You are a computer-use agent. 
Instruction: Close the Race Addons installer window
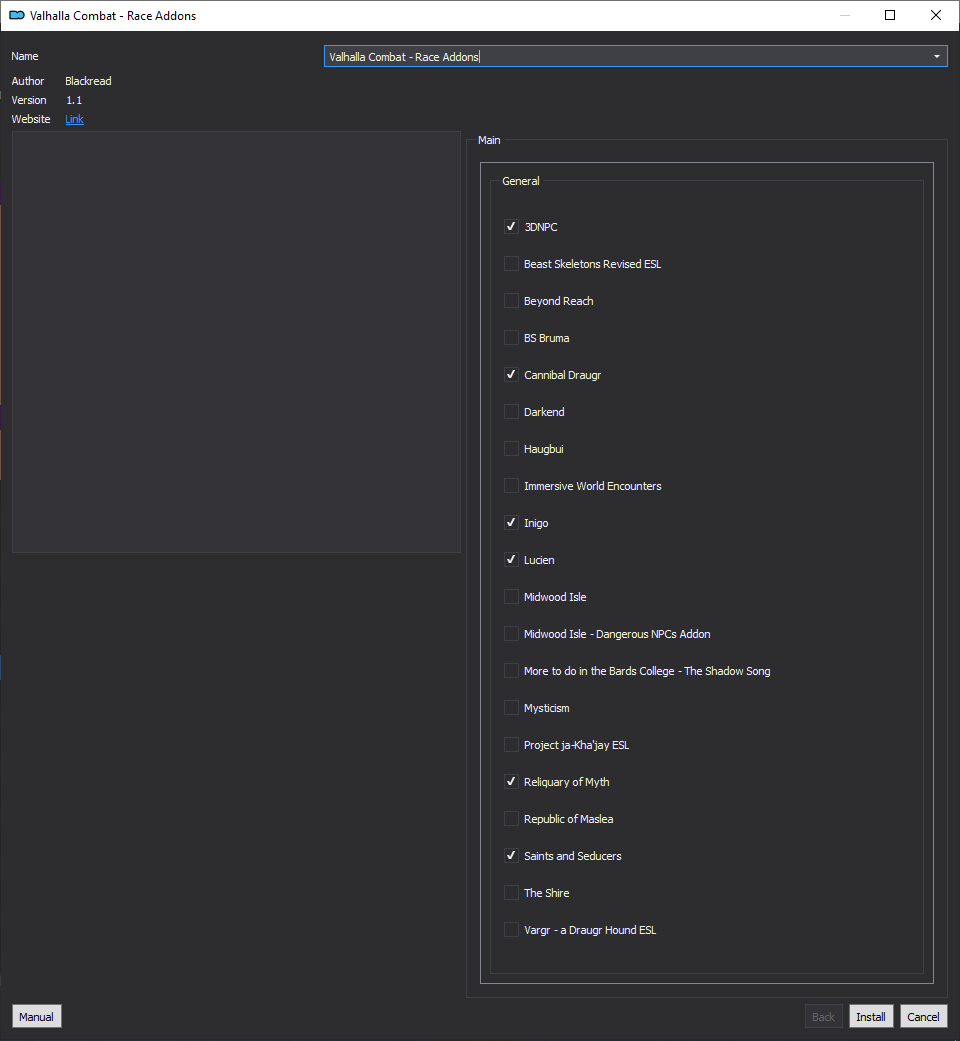[x=935, y=15]
